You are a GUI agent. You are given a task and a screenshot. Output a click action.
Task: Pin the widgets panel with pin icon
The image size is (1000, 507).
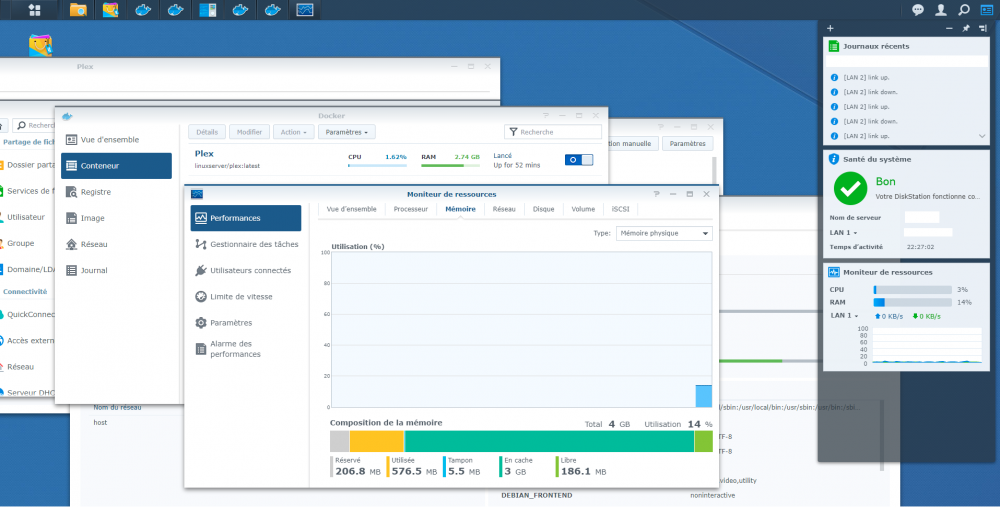[x=965, y=28]
